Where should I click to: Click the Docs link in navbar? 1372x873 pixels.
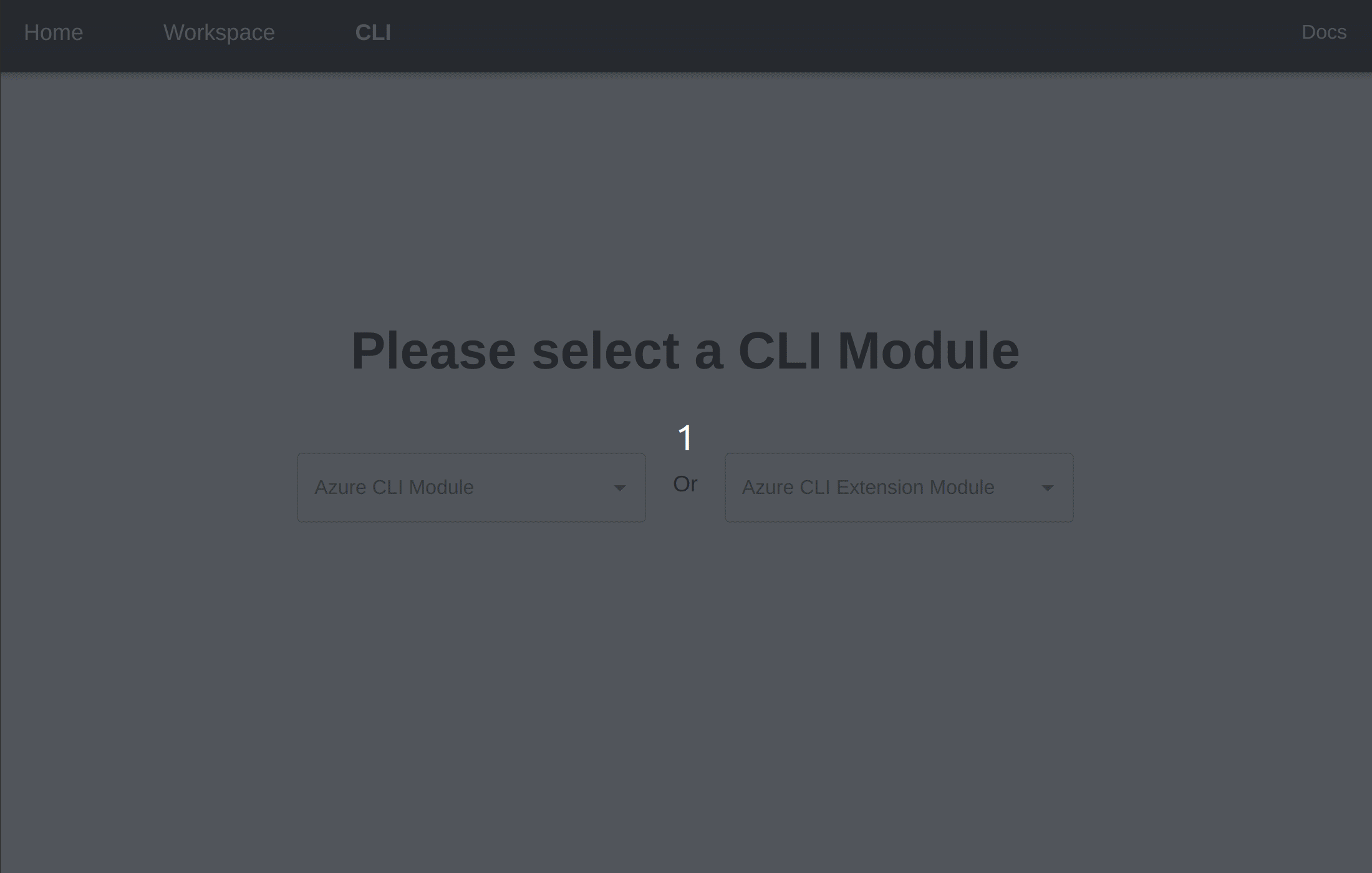(1324, 32)
